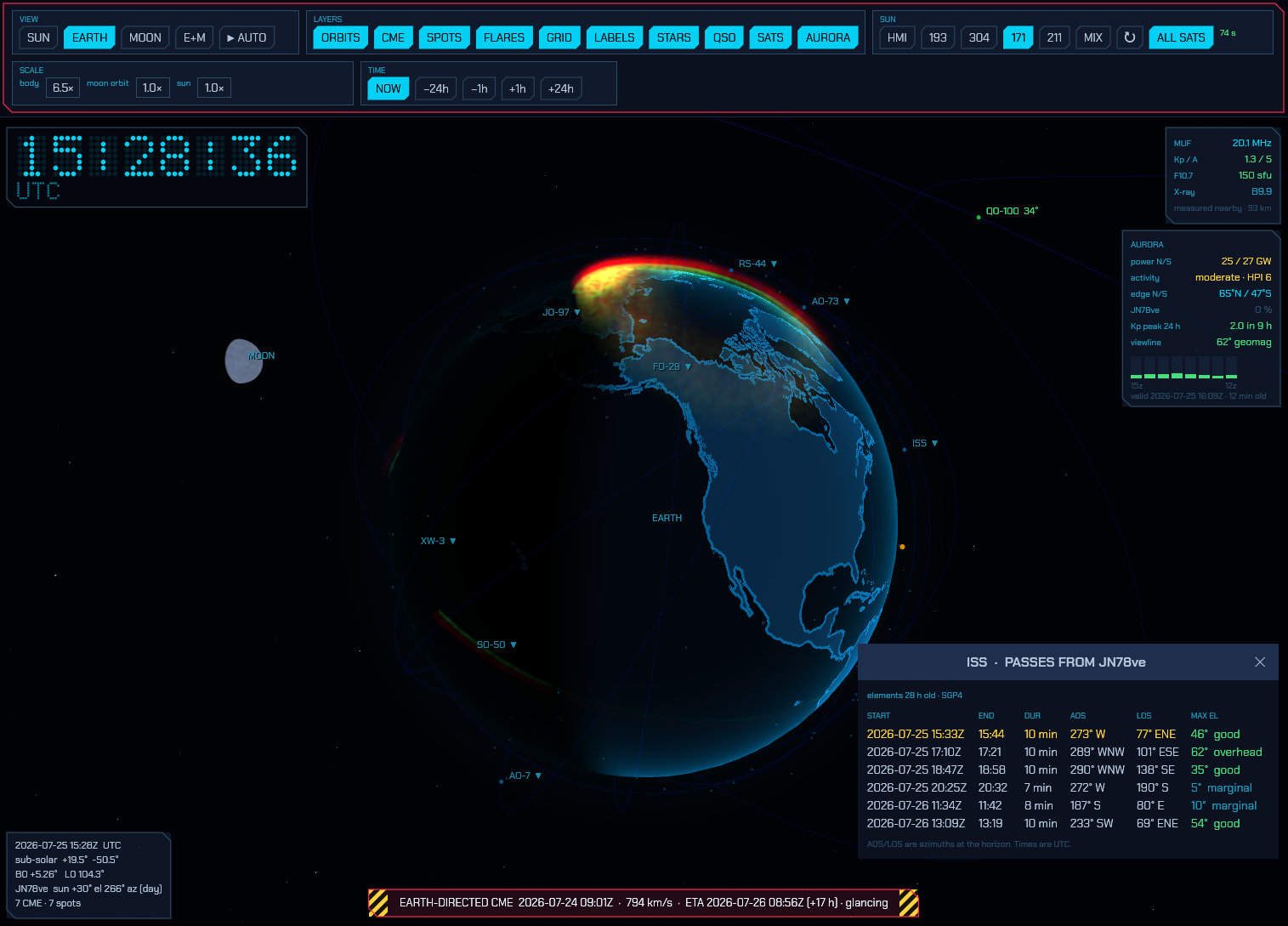
Task: Advance time by one hour
Action: (x=518, y=88)
